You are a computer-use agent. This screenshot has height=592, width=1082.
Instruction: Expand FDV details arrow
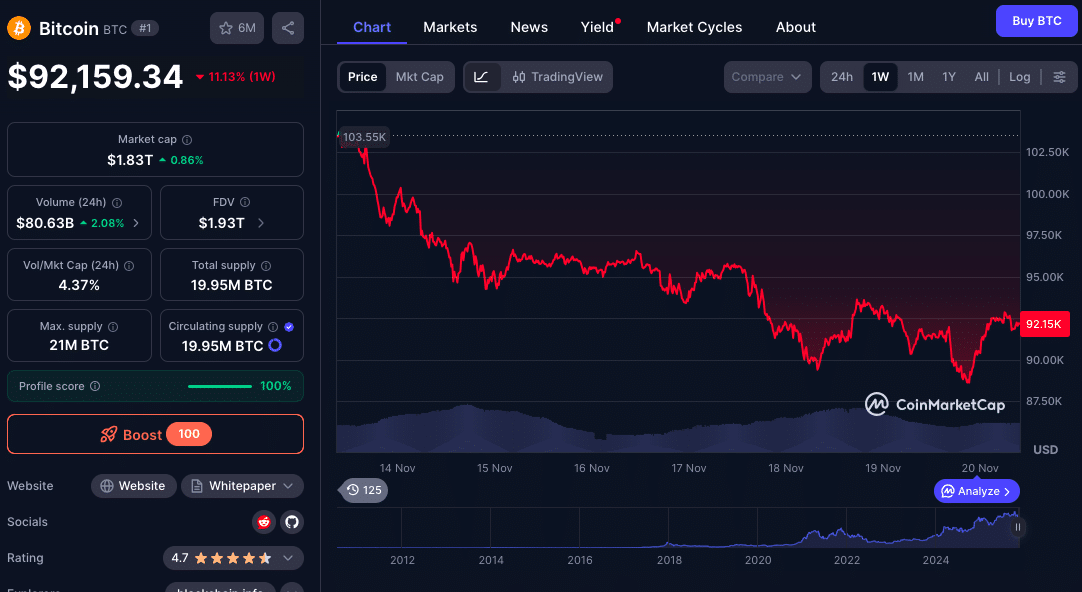(x=261, y=223)
